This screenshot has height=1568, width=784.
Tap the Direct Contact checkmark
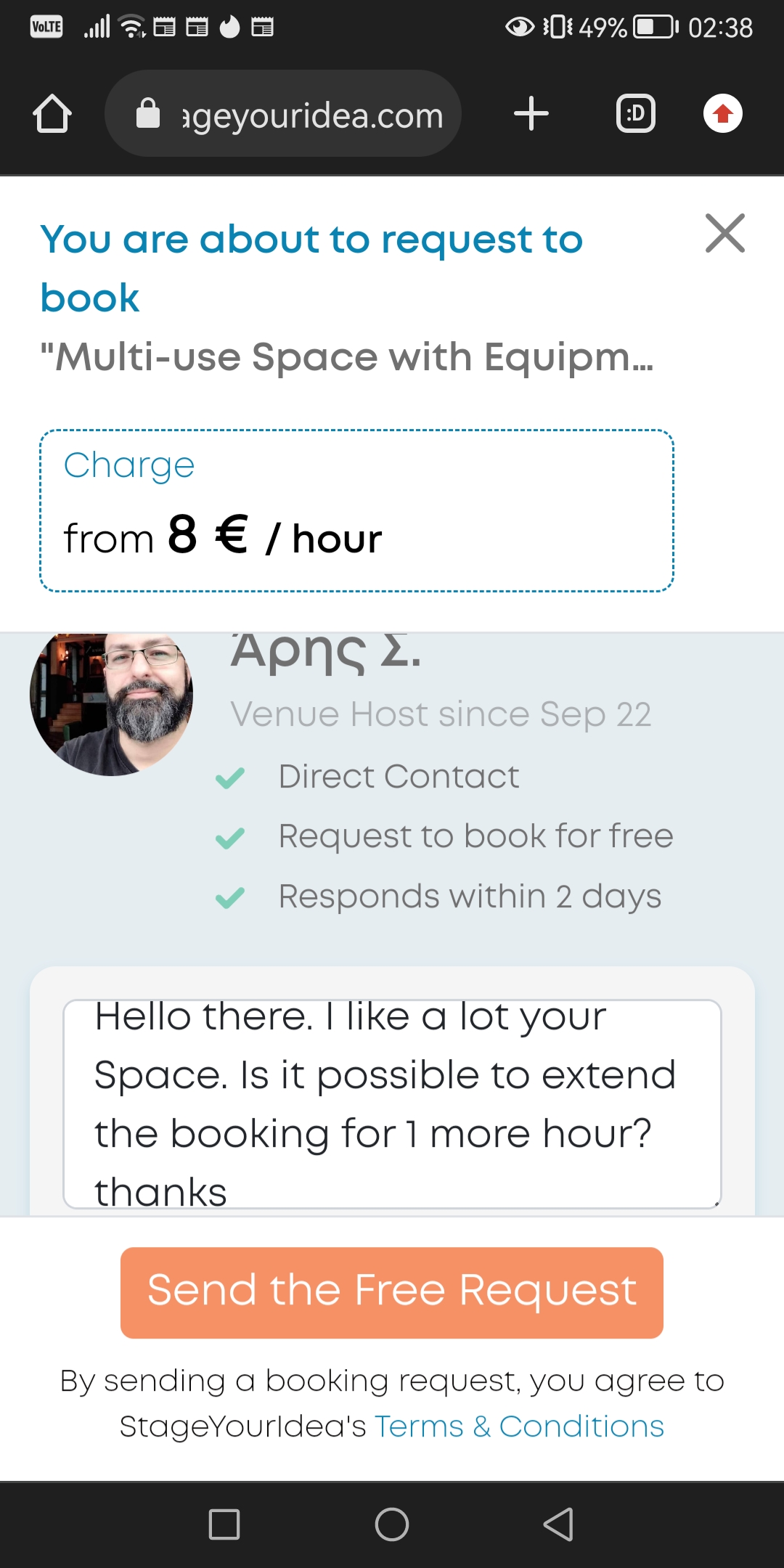click(230, 778)
